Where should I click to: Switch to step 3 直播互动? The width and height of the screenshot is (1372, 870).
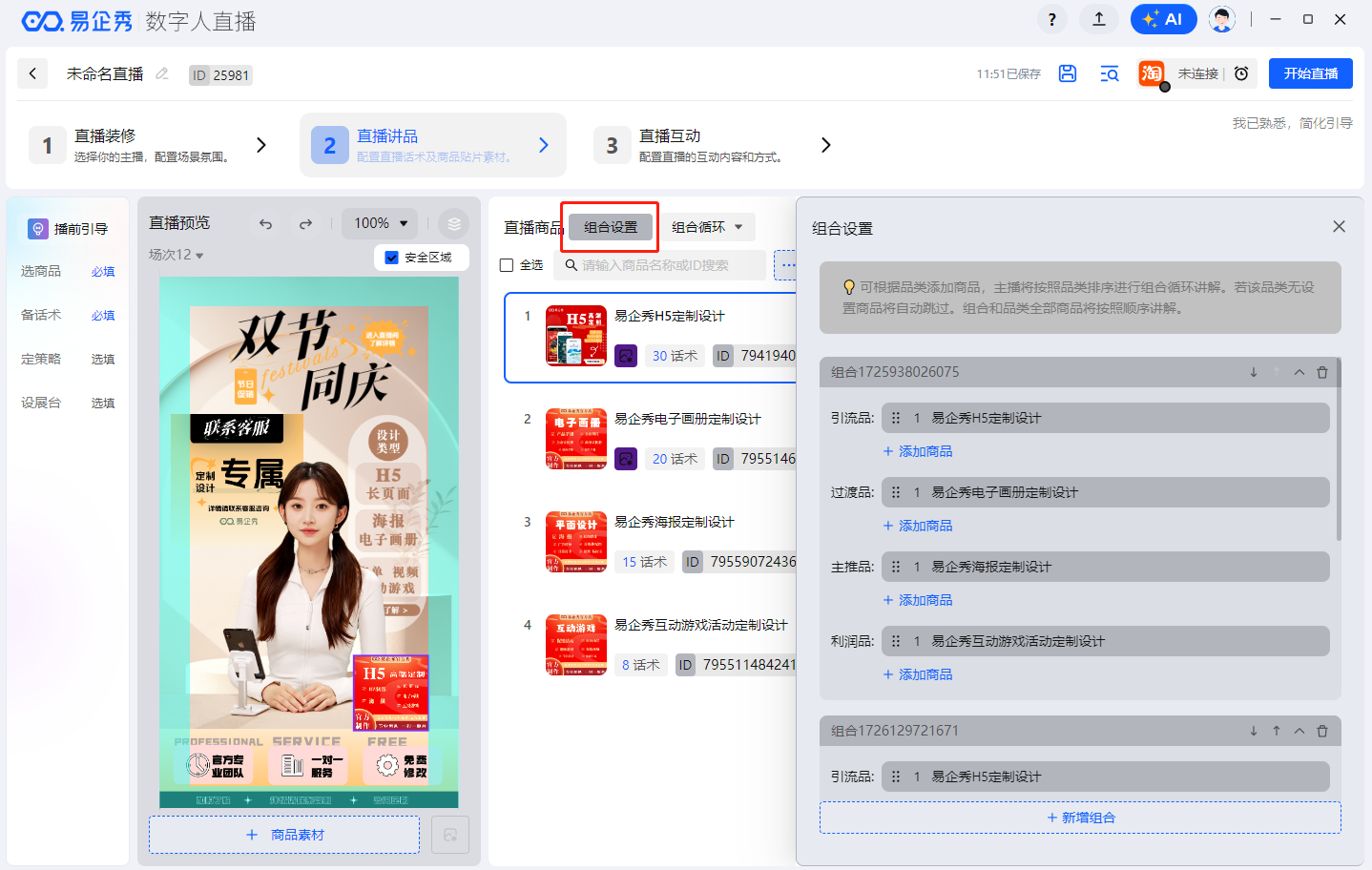tap(711, 145)
